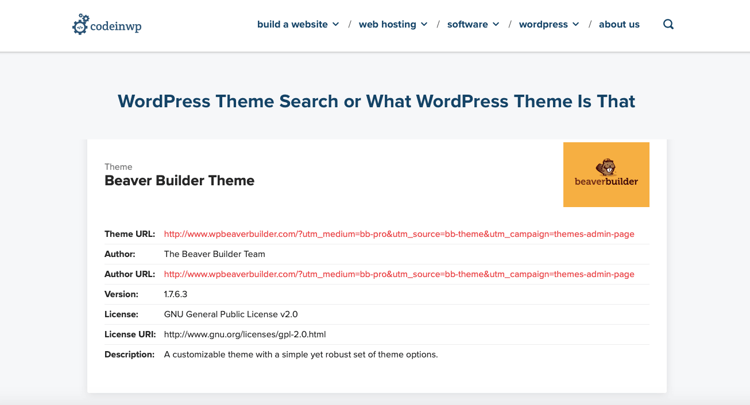Click the Author URL: label
Screen dimensions: 750x405
click(x=130, y=274)
